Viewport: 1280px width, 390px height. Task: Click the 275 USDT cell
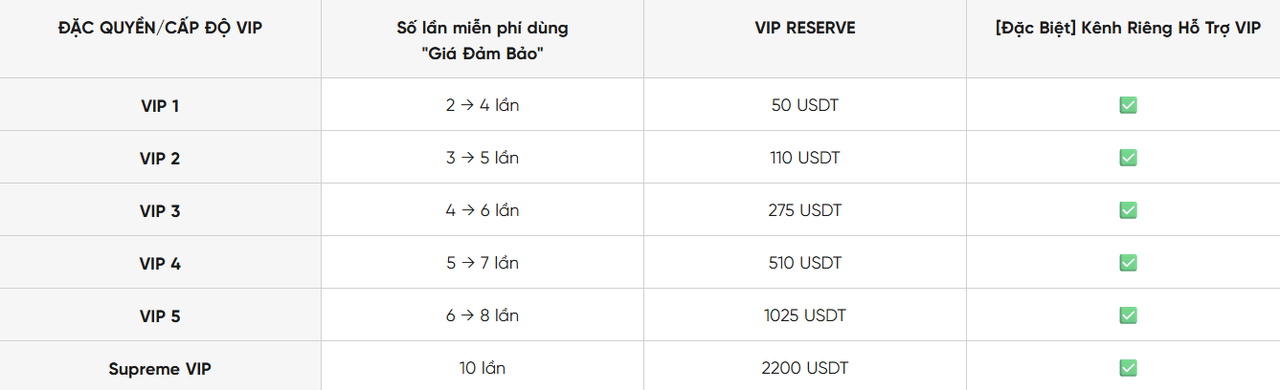coord(805,210)
